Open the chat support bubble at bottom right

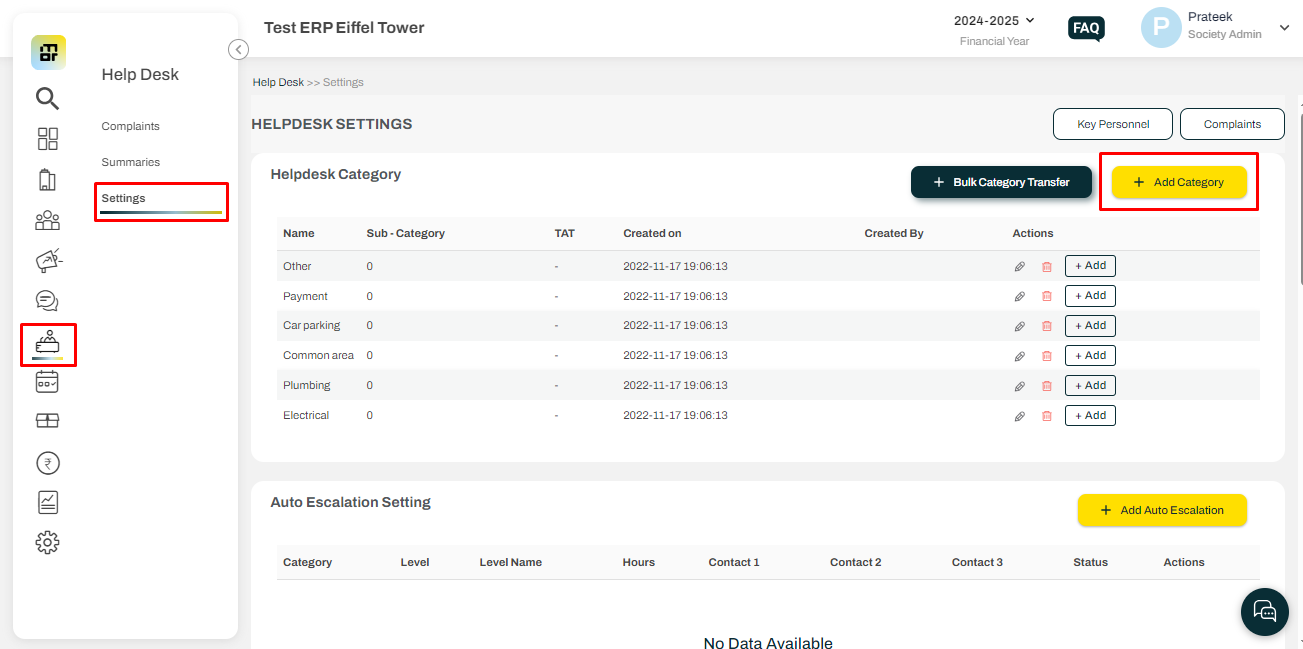click(x=1264, y=611)
